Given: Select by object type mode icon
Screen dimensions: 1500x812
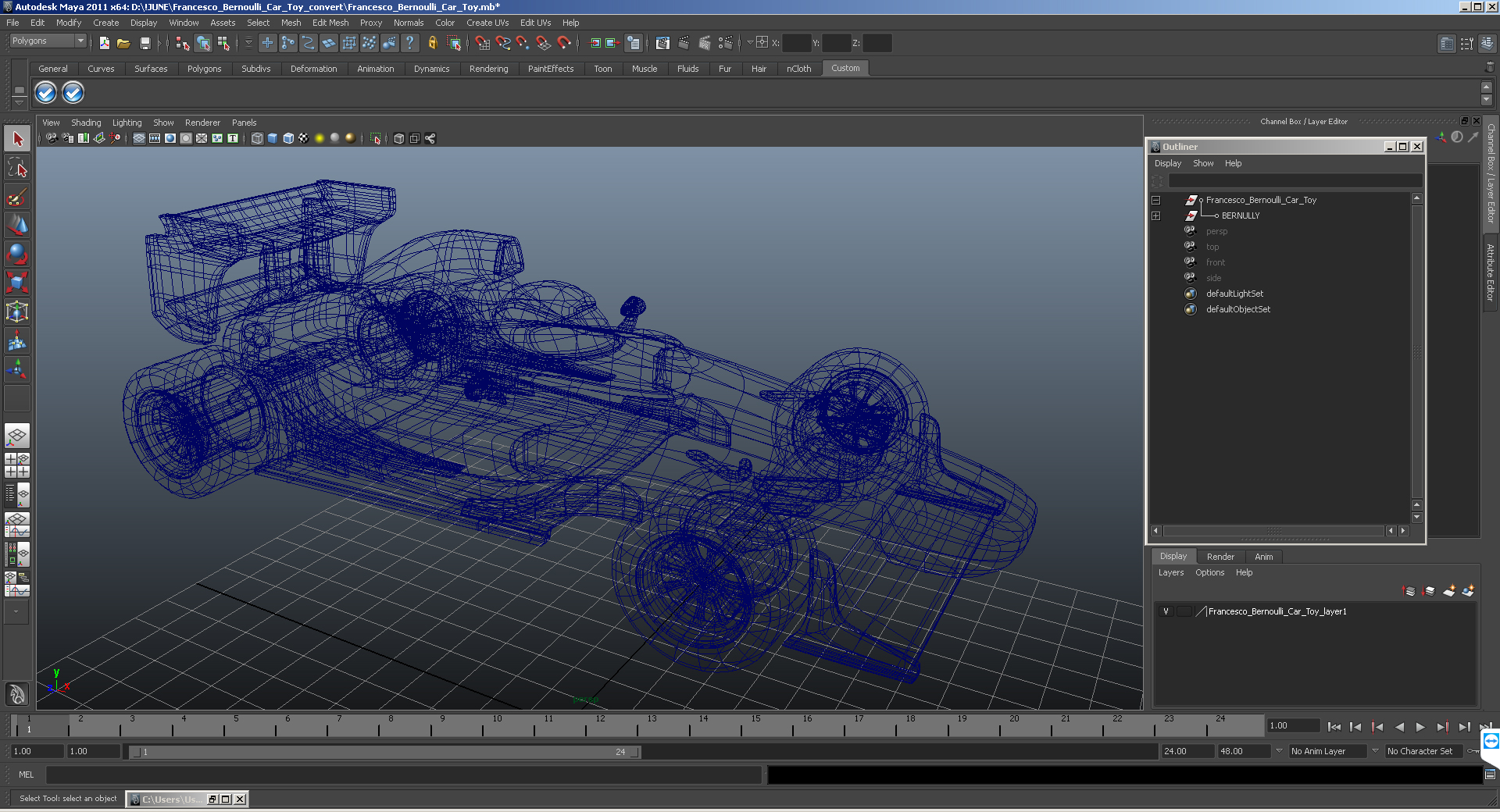Looking at the screenshot, I should pos(203,43).
